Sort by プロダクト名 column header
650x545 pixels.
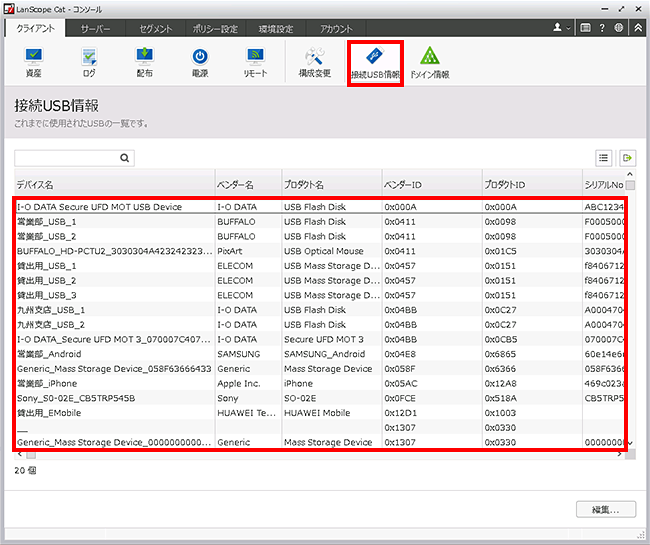point(332,185)
